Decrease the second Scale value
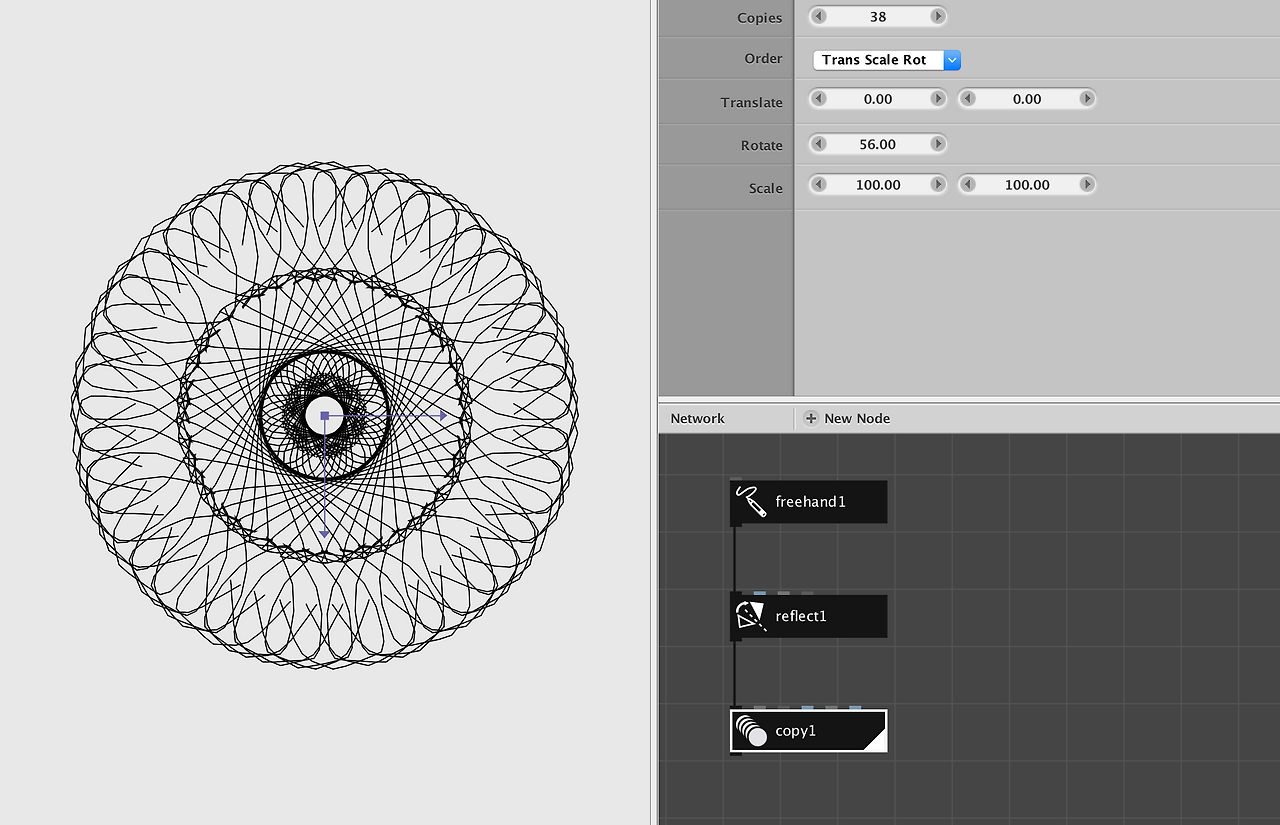Screen dimensions: 1280x825 [x=968, y=184]
